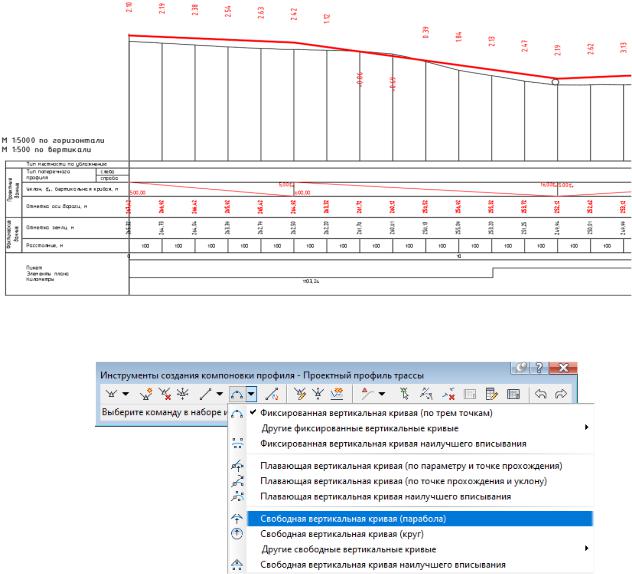632x574 pixels.
Task: Click the Расстояние, м row label
Action: 44,245
